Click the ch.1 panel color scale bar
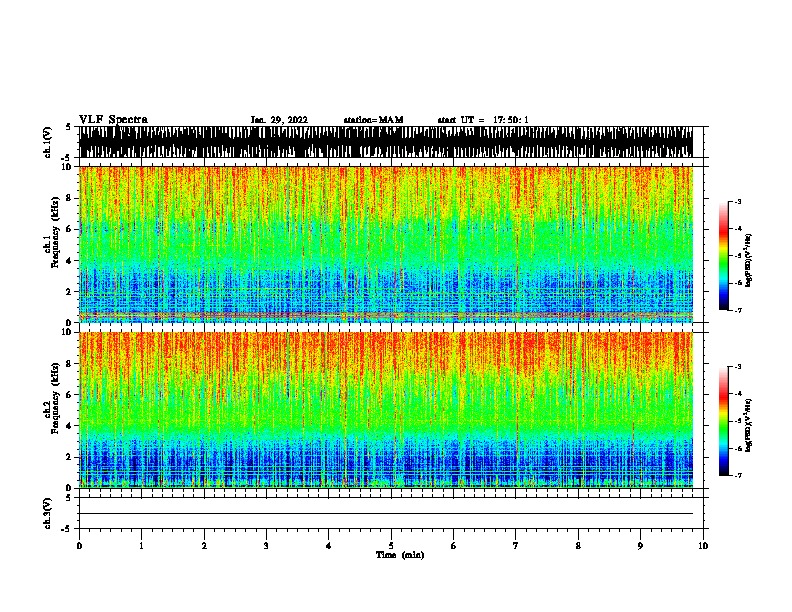This screenshot has width=792, height=612. pyautogui.click(x=723, y=256)
